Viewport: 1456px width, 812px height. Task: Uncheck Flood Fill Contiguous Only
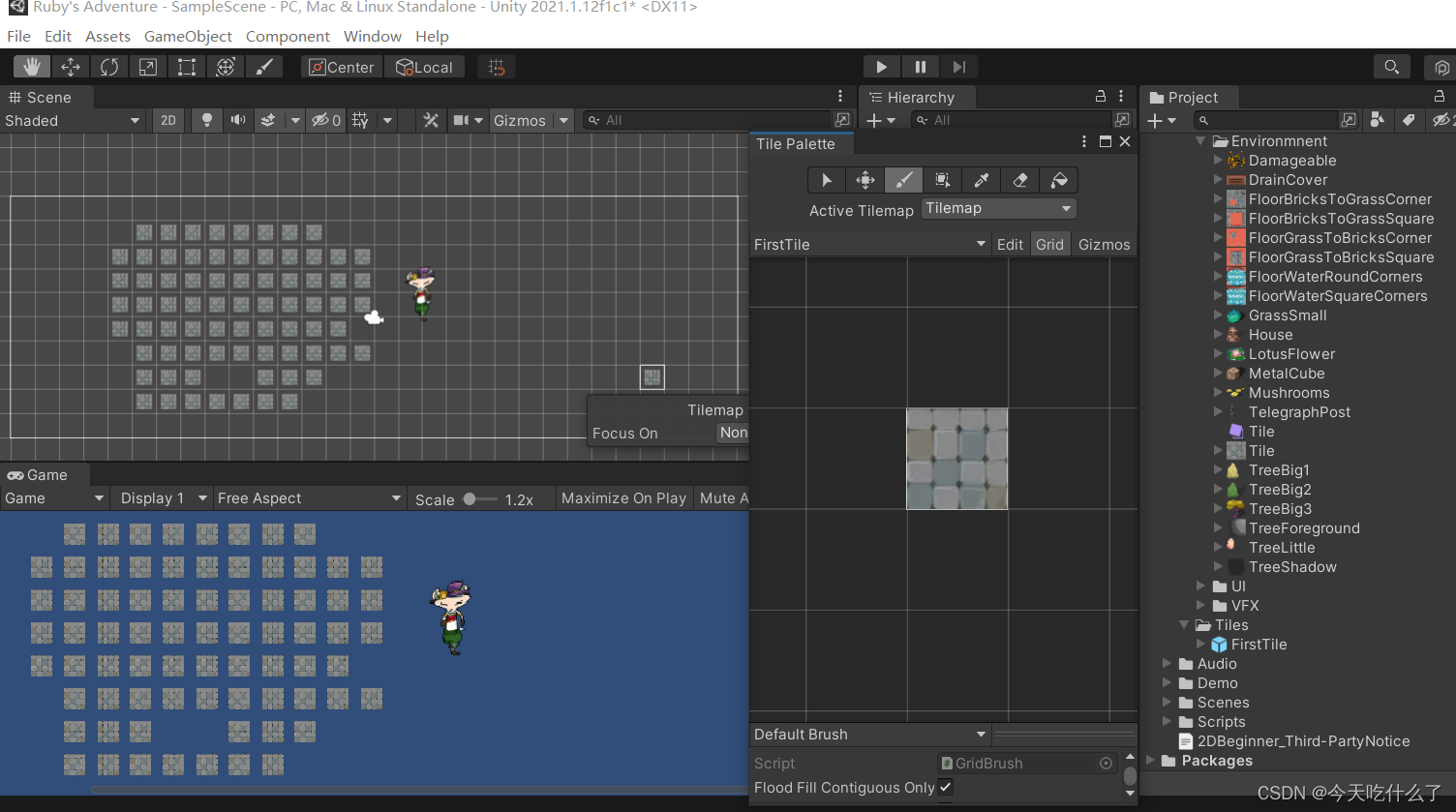pos(945,787)
